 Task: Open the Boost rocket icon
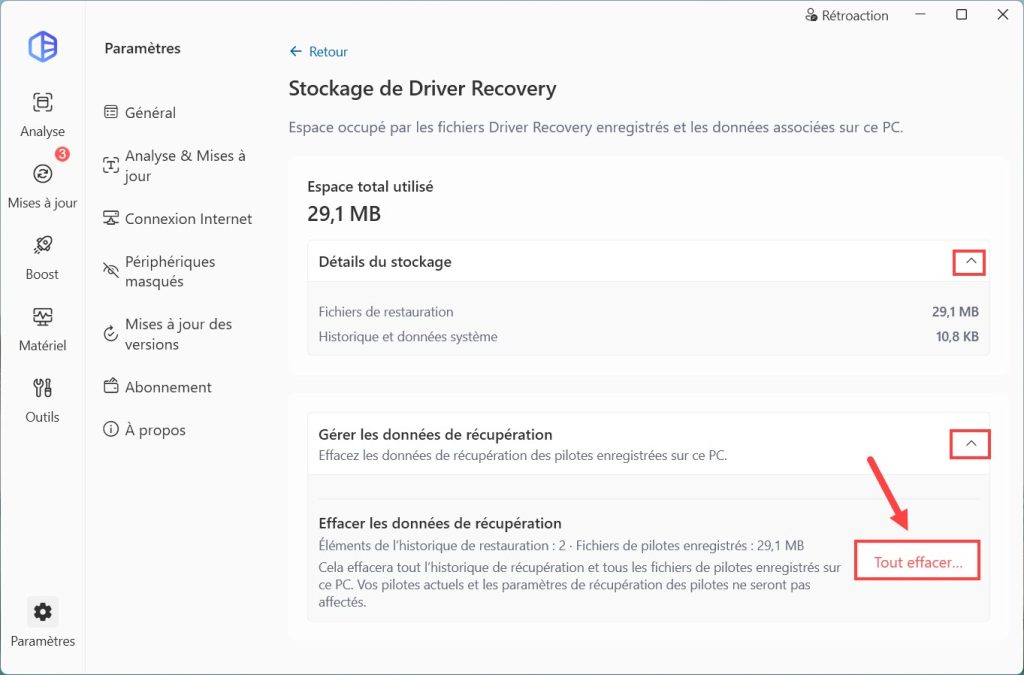click(x=42, y=245)
